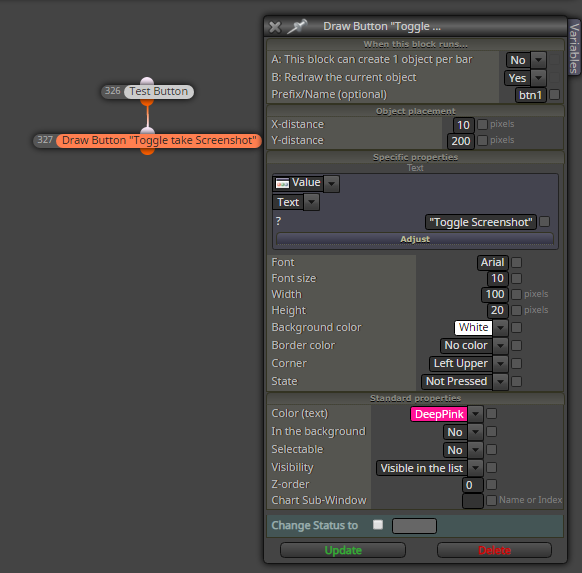582x573 pixels.
Task: Select the Draw Button block 327
Action: click(x=159, y=141)
